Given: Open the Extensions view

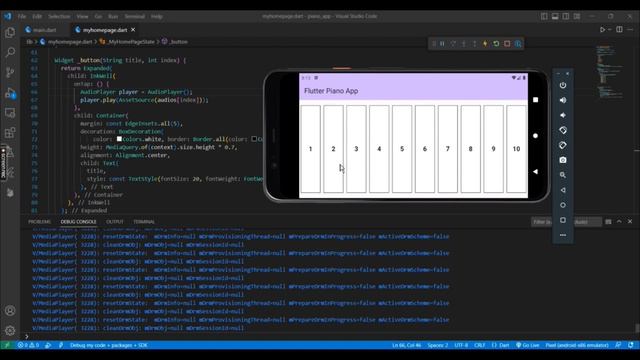Looking at the screenshot, I should pos(10,133).
